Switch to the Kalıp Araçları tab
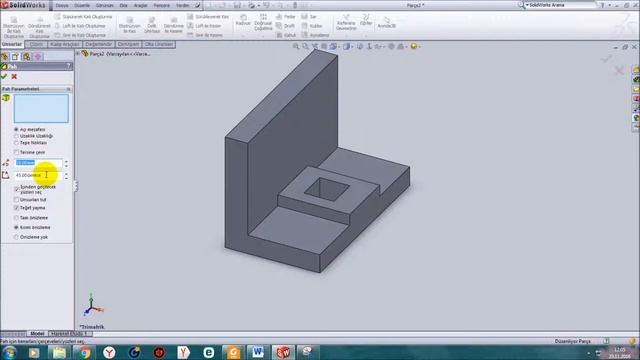640x360 pixels. (x=65, y=44)
